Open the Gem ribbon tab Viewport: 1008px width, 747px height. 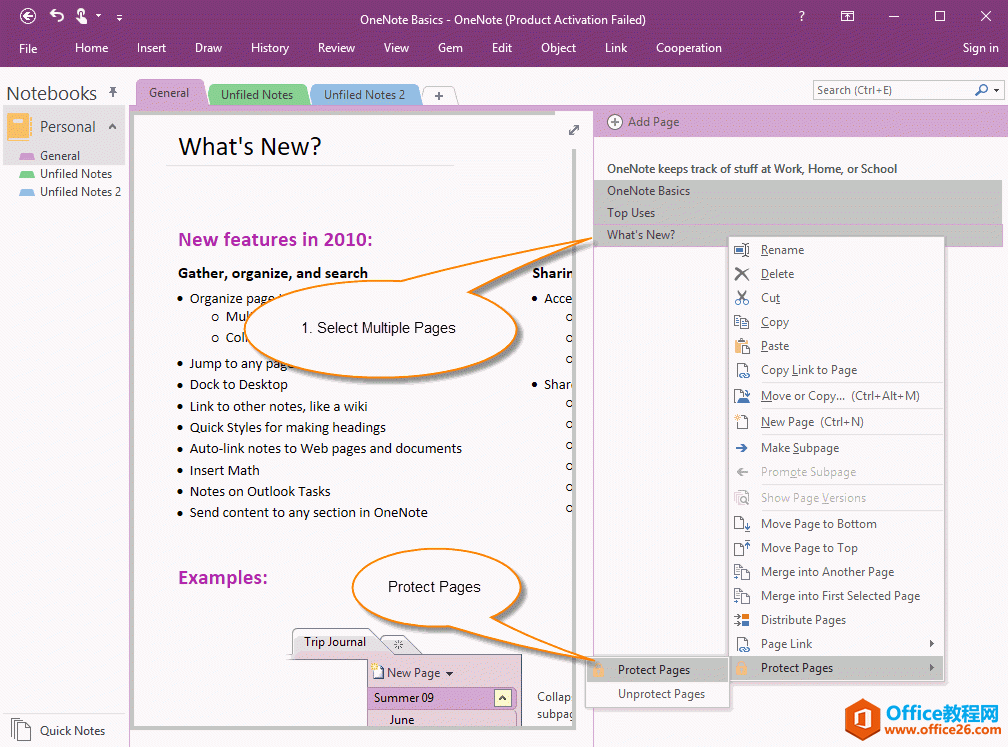click(450, 47)
